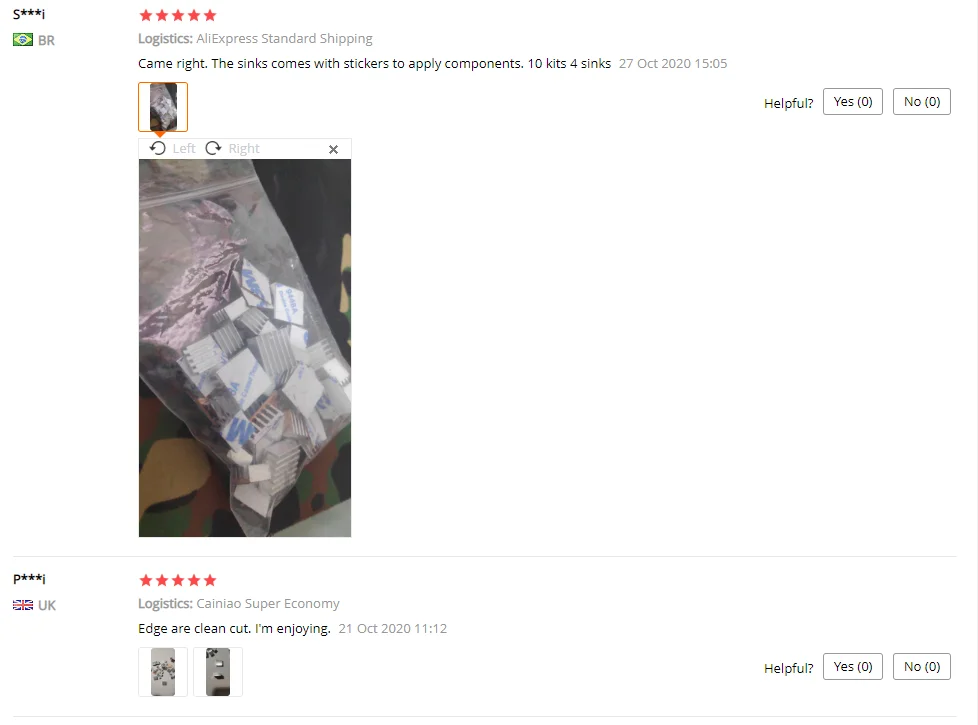Click the Brazil flag icon
Screen dimensions: 978x725
point(23,40)
